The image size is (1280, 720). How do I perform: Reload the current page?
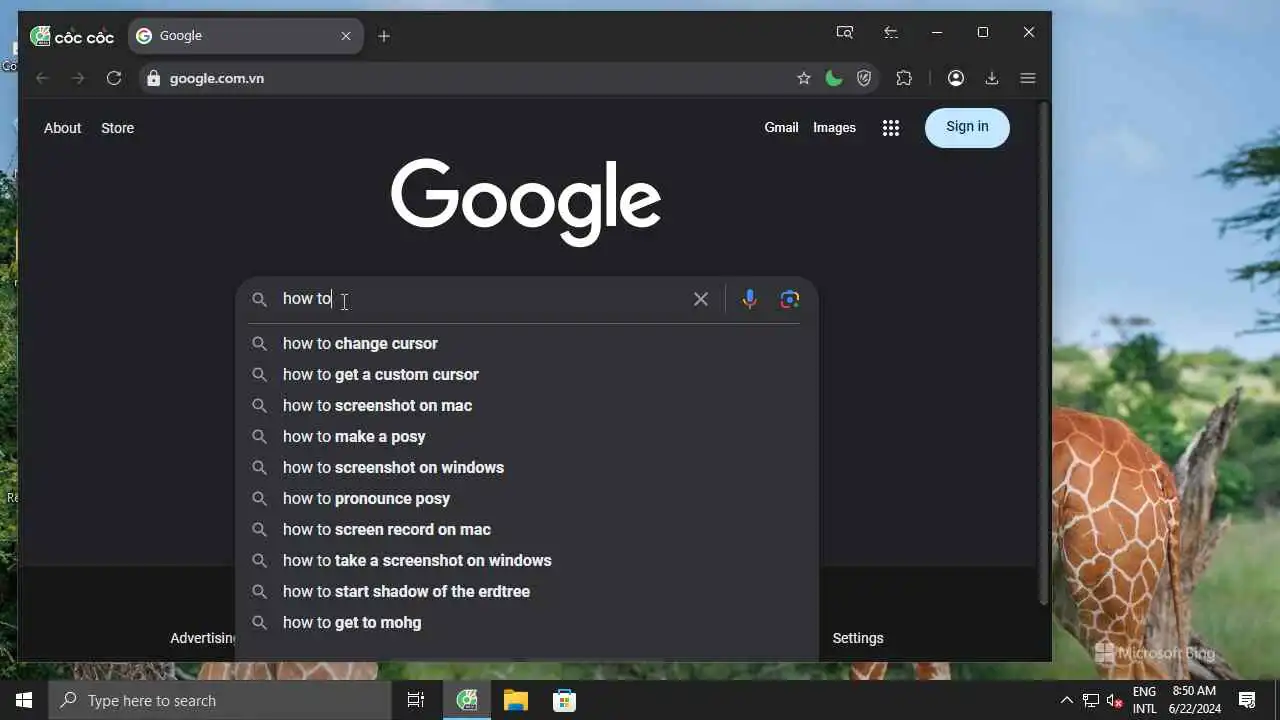tap(114, 78)
